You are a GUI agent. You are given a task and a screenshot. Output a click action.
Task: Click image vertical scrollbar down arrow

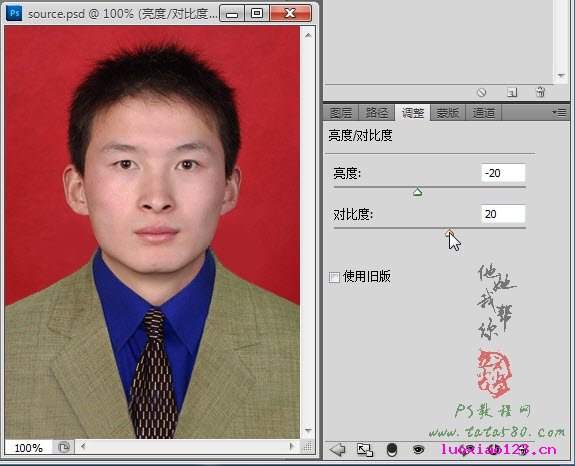pos(308,431)
